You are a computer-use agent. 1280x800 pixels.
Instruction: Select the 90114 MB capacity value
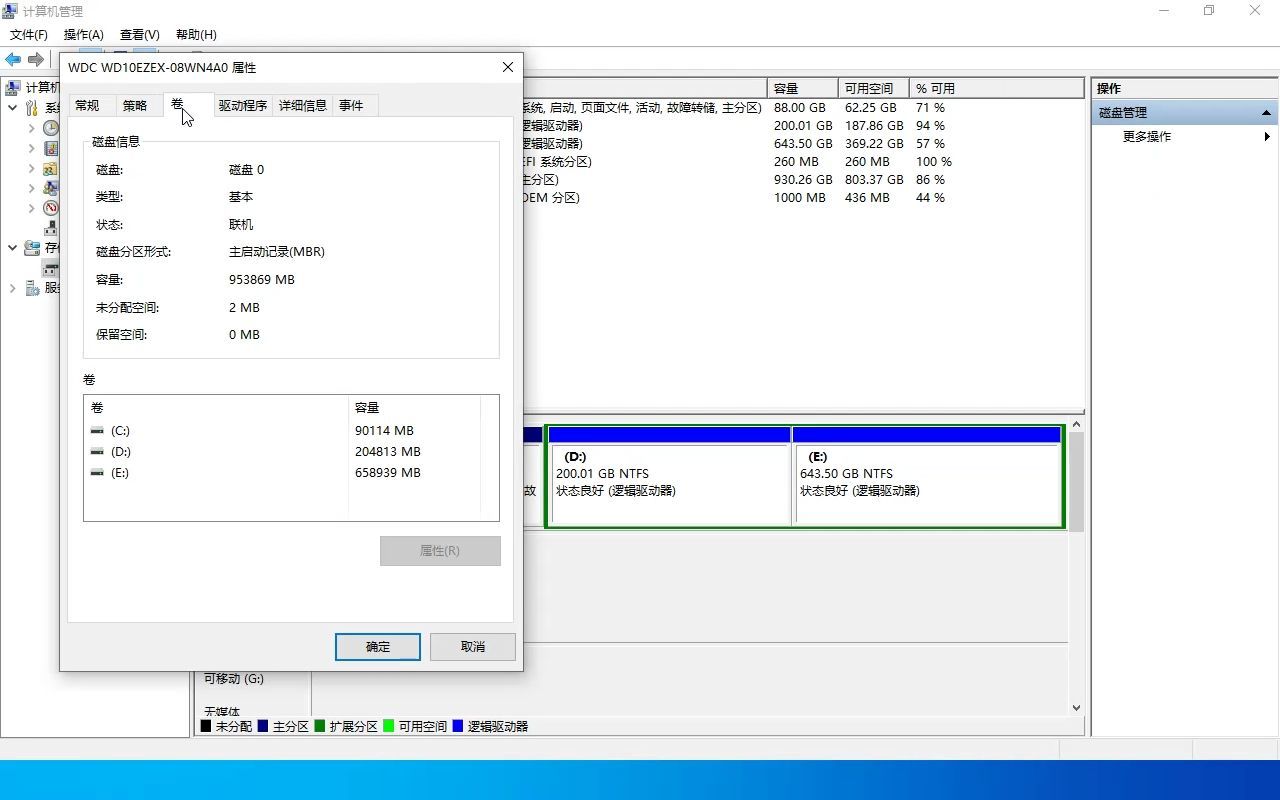384,431
